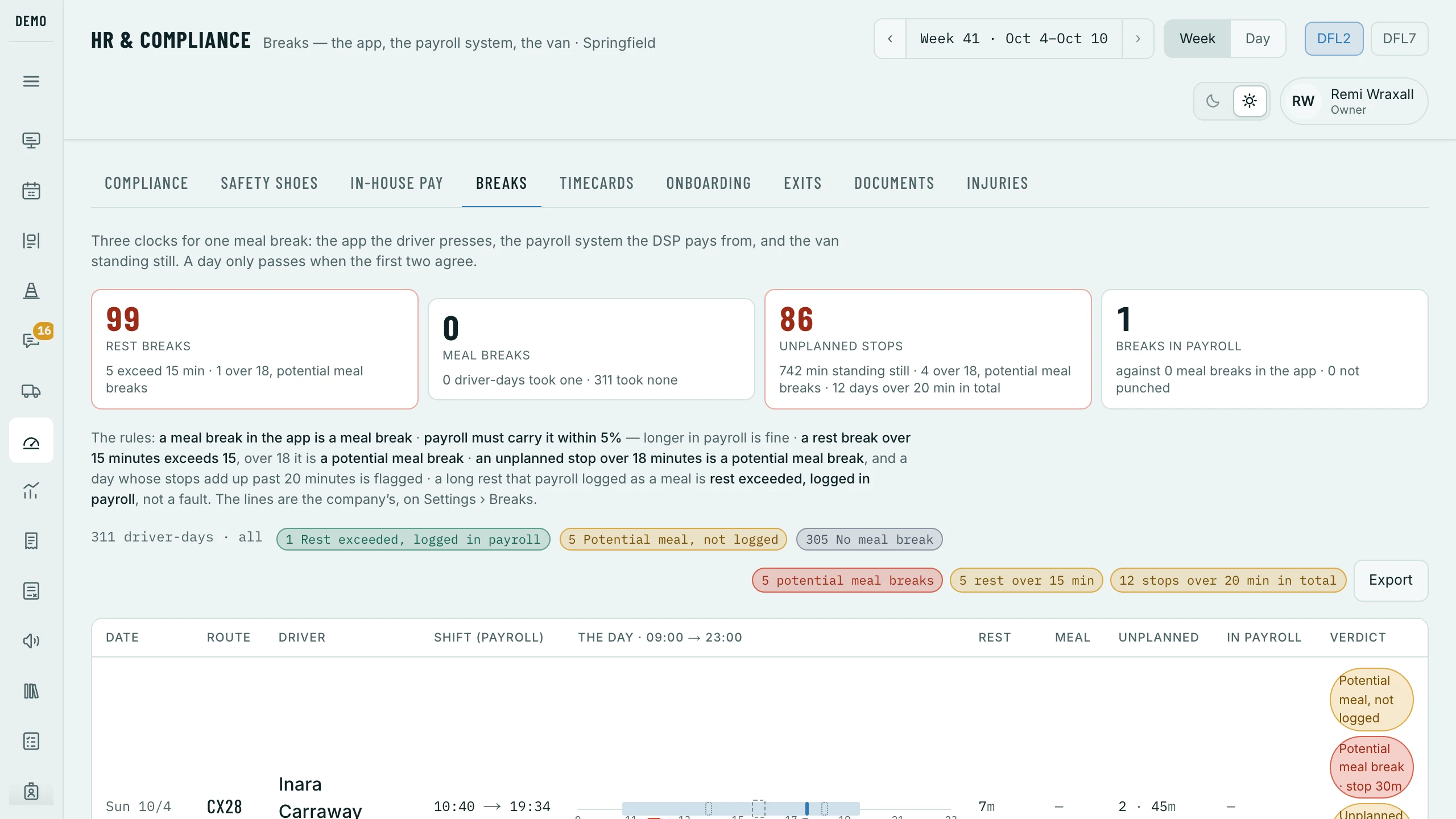Open the chart trends sidebar icon
This screenshot has height=819, width=1456.
click(x=31, y=491)
